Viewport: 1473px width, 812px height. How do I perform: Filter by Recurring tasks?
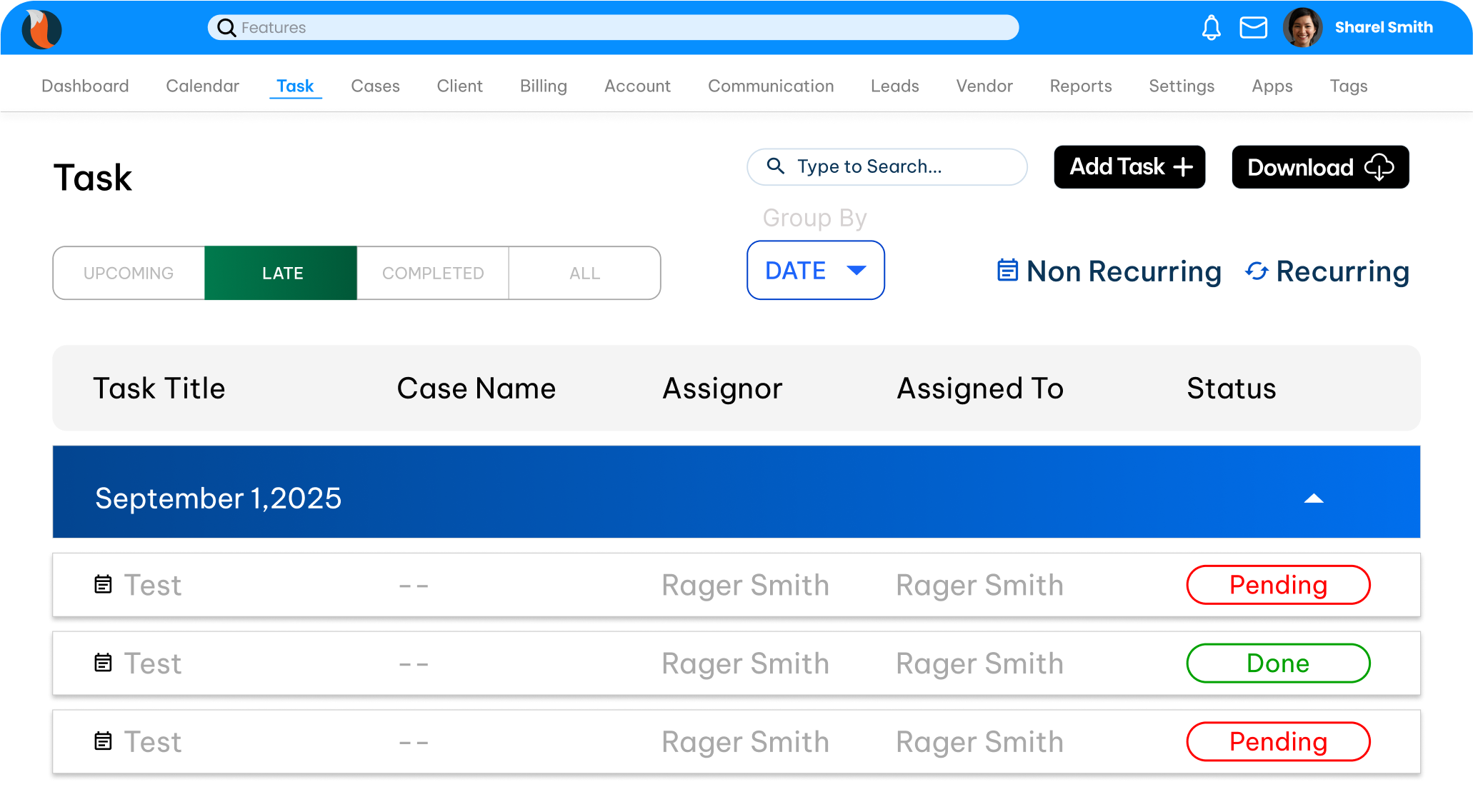click(1327, 271)
